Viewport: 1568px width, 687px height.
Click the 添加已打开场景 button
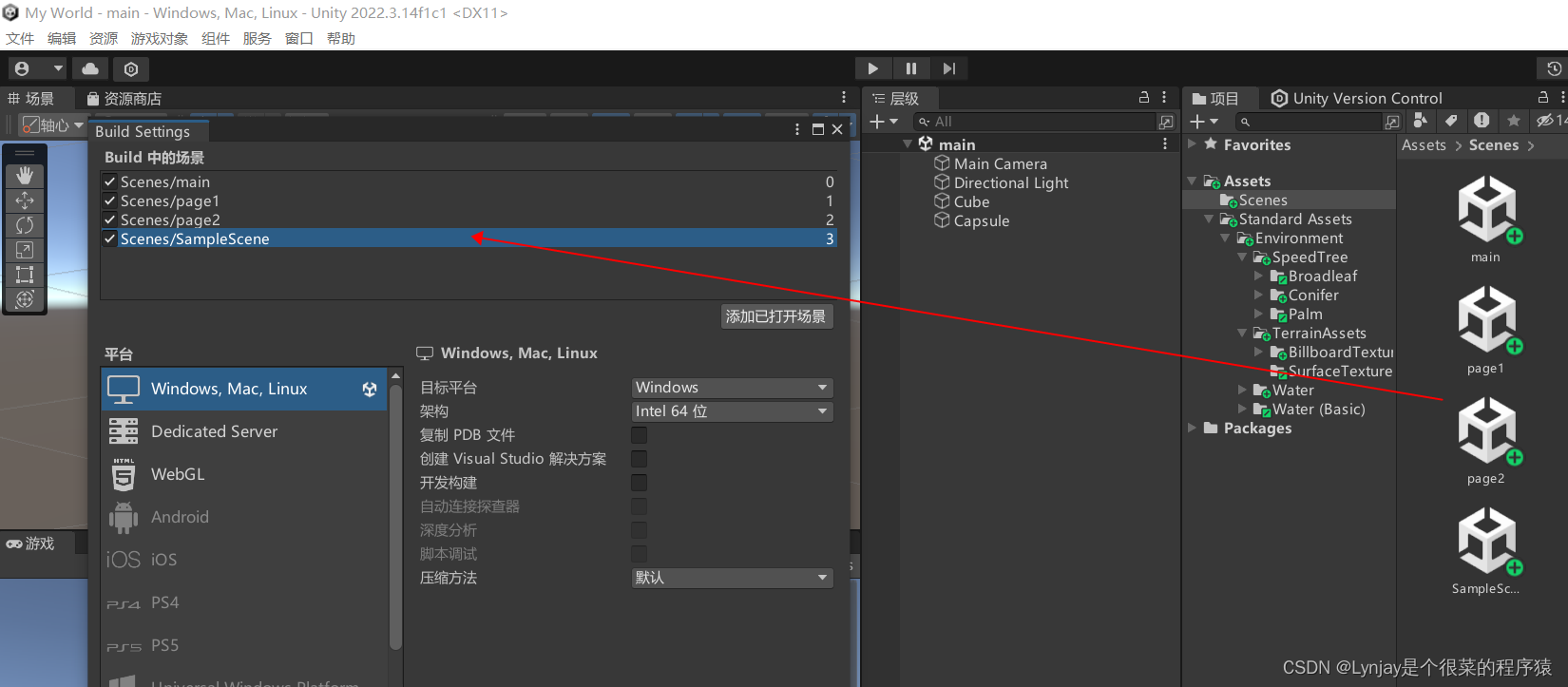pyautogui.click(x=776, y=316)
